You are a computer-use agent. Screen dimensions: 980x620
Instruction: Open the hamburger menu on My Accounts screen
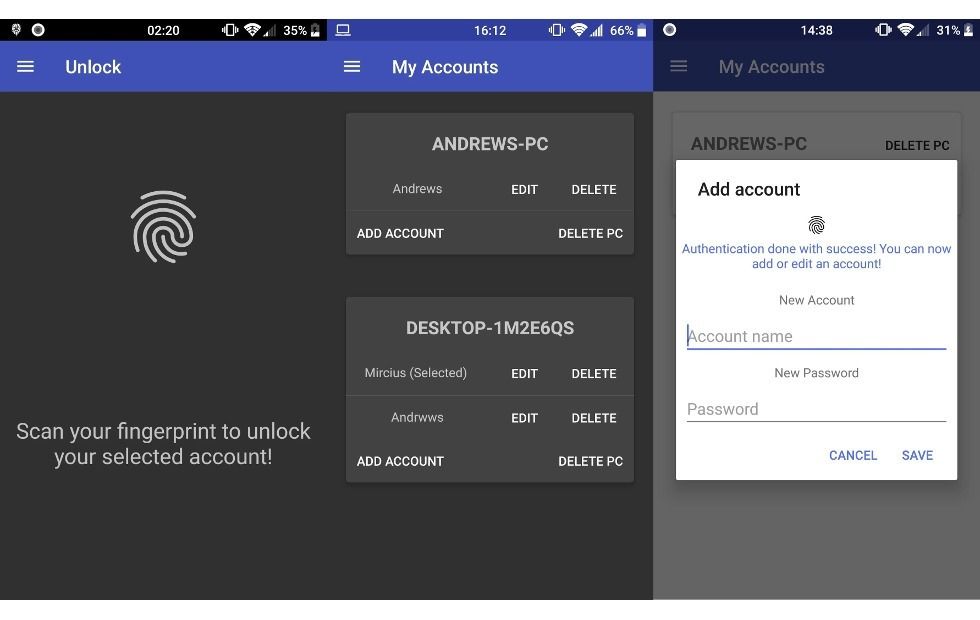click(351, 67)
